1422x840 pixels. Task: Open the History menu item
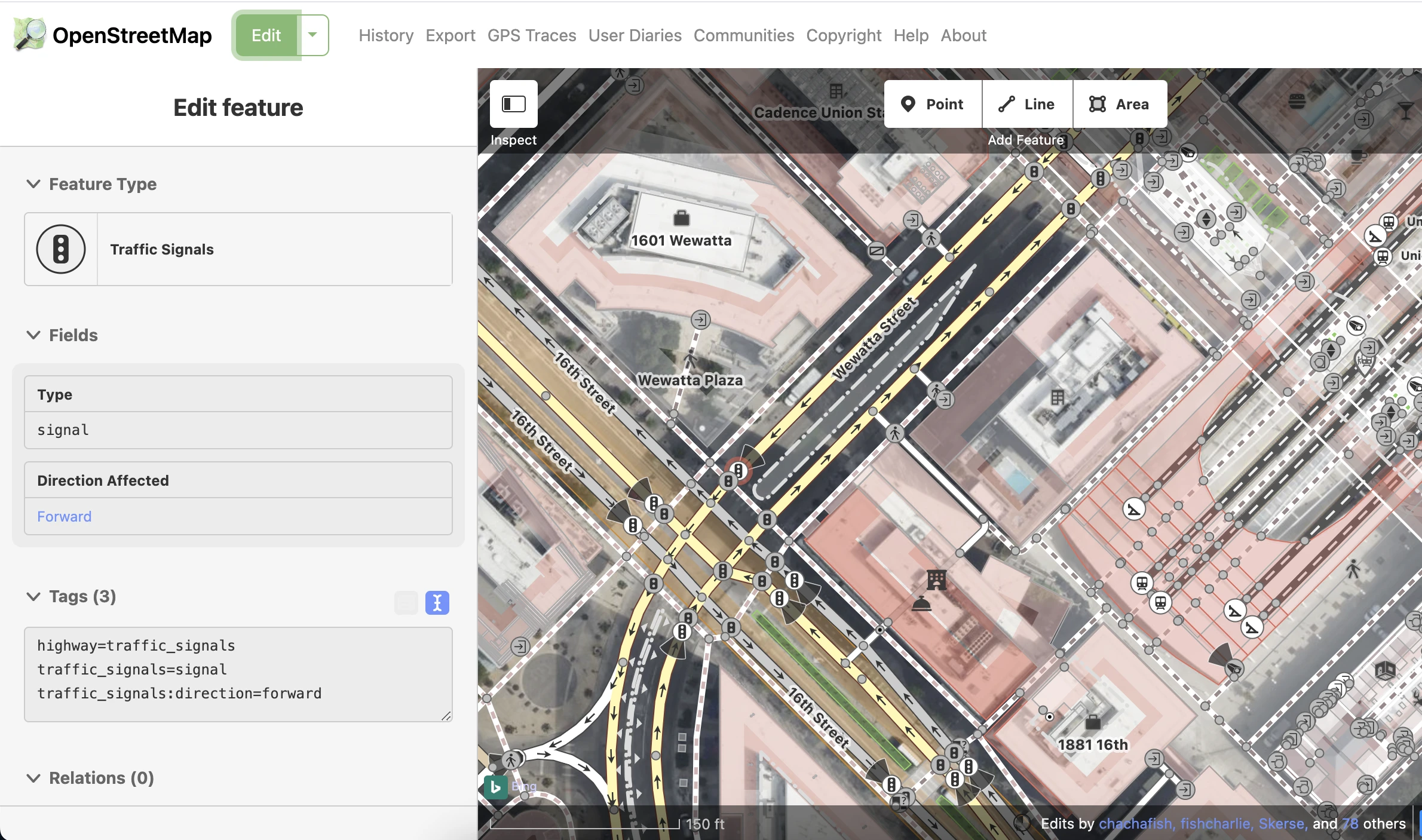(x=386, y=35)
